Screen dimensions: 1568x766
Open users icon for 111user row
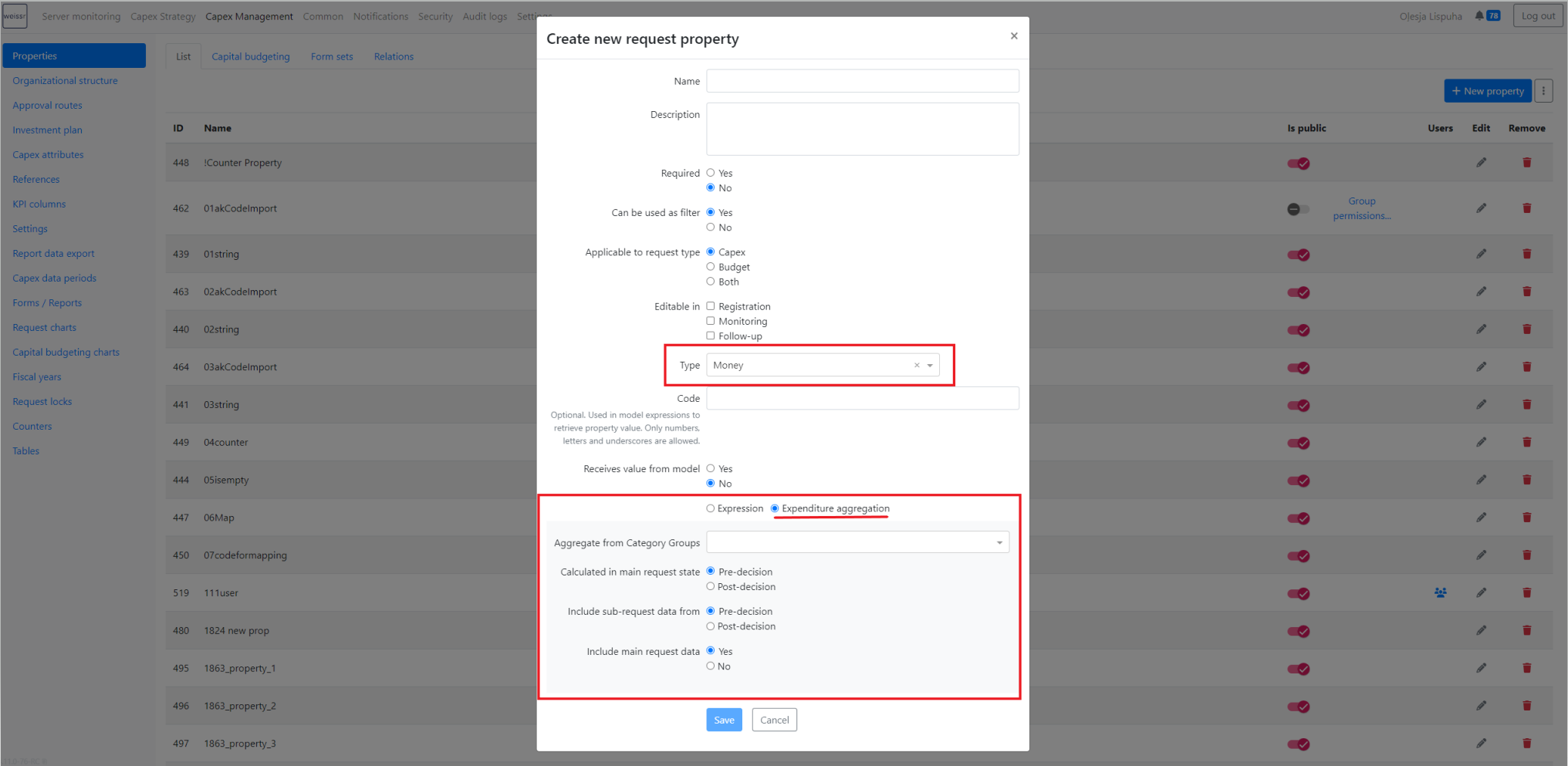(1440, 593)
